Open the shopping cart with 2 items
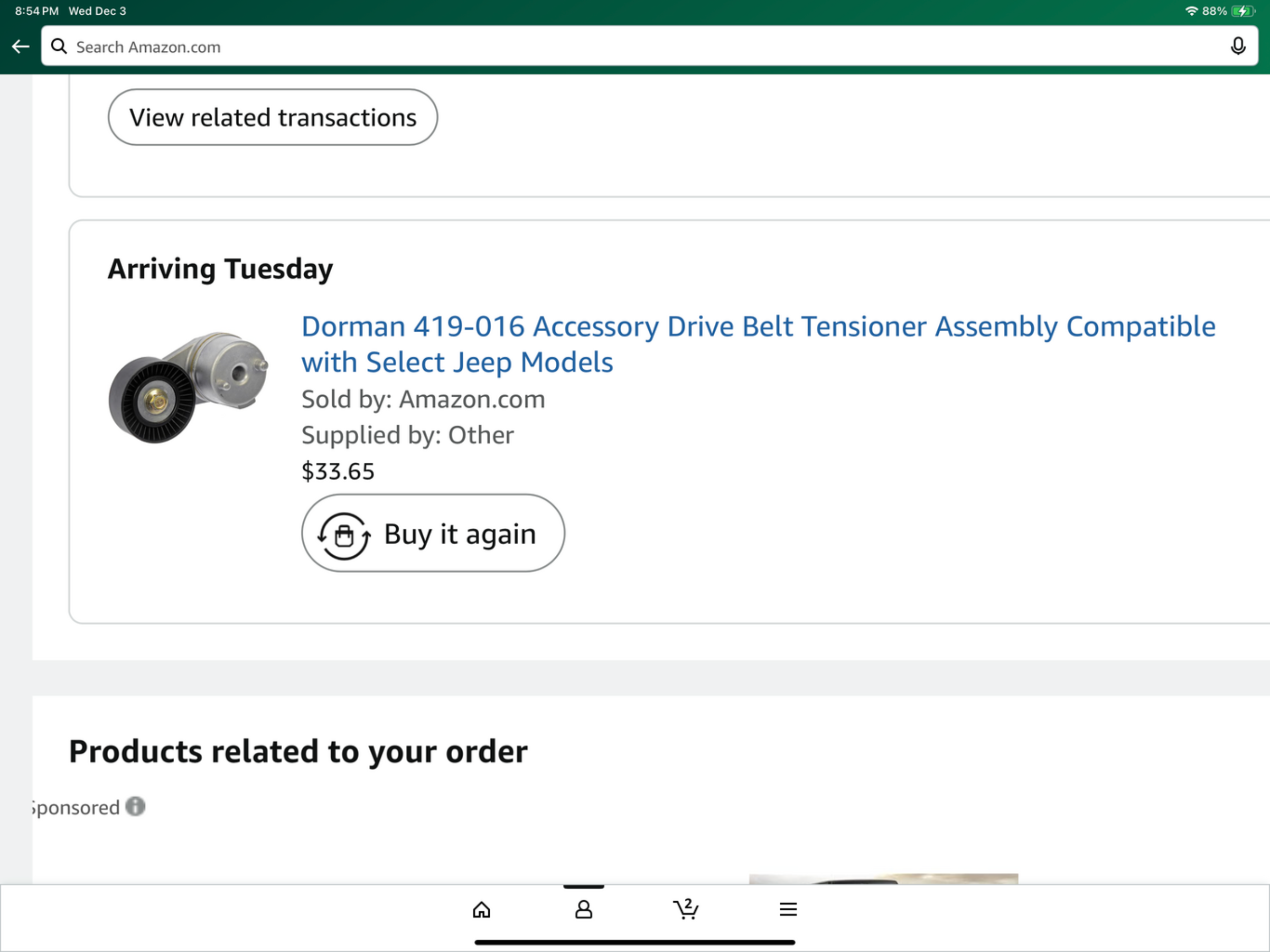The height and width of the screenshot is (952, 1270). (x=685, y=909)
